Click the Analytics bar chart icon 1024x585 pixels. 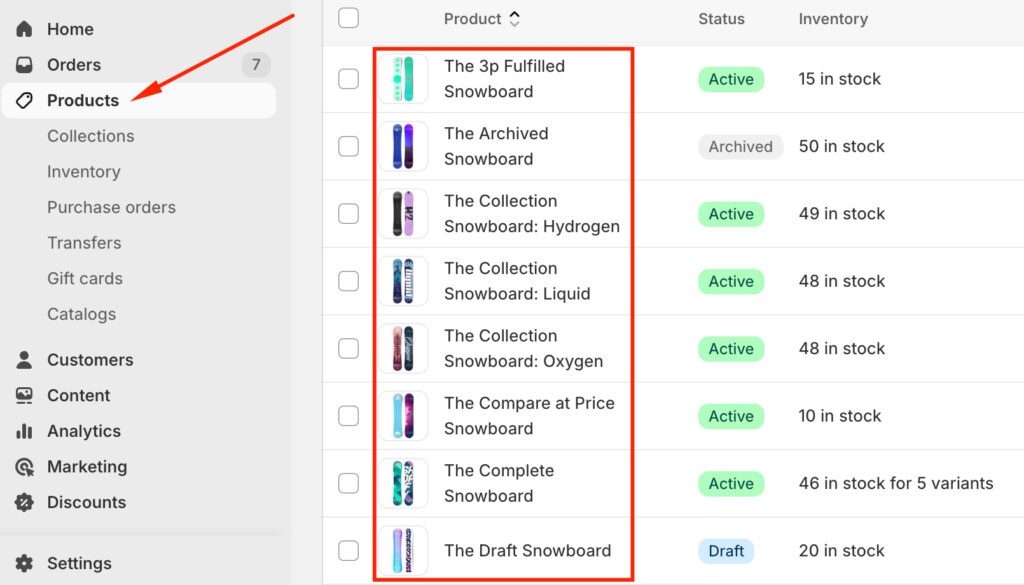click(25, 432)
